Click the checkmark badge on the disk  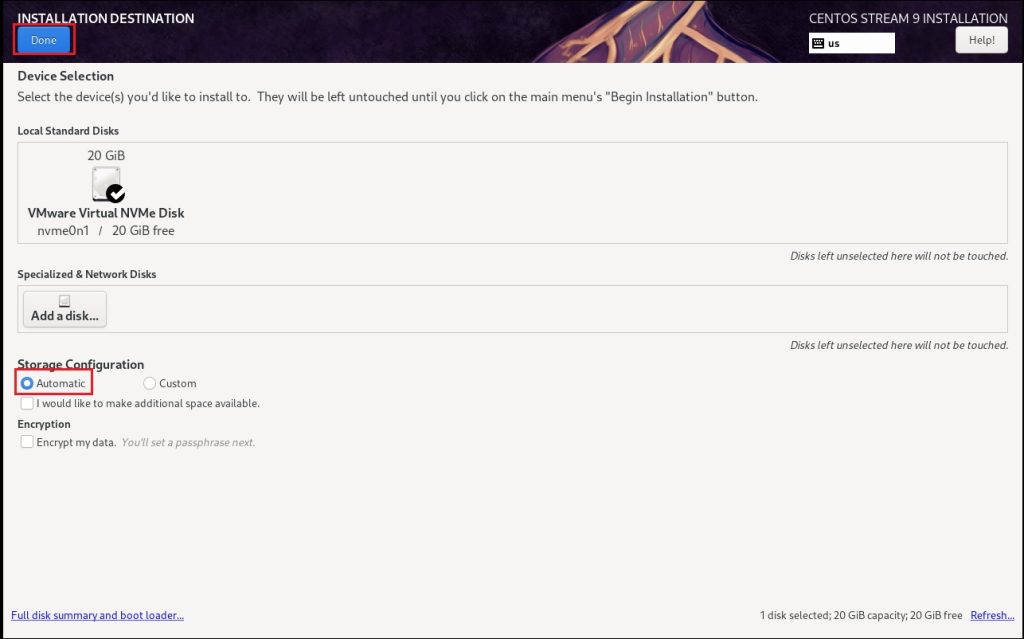point(116,193)
